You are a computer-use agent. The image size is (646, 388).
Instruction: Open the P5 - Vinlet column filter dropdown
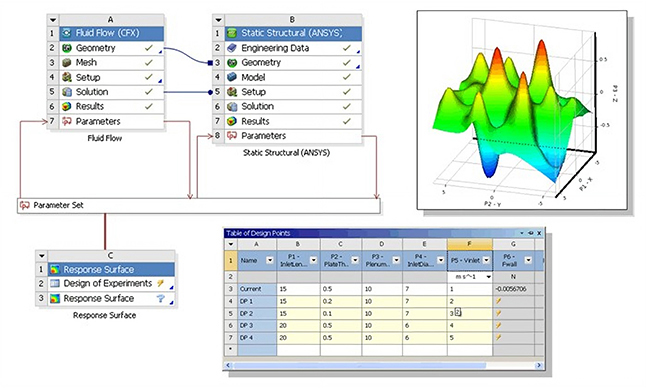pyautogui.click(x=486, y=260)
